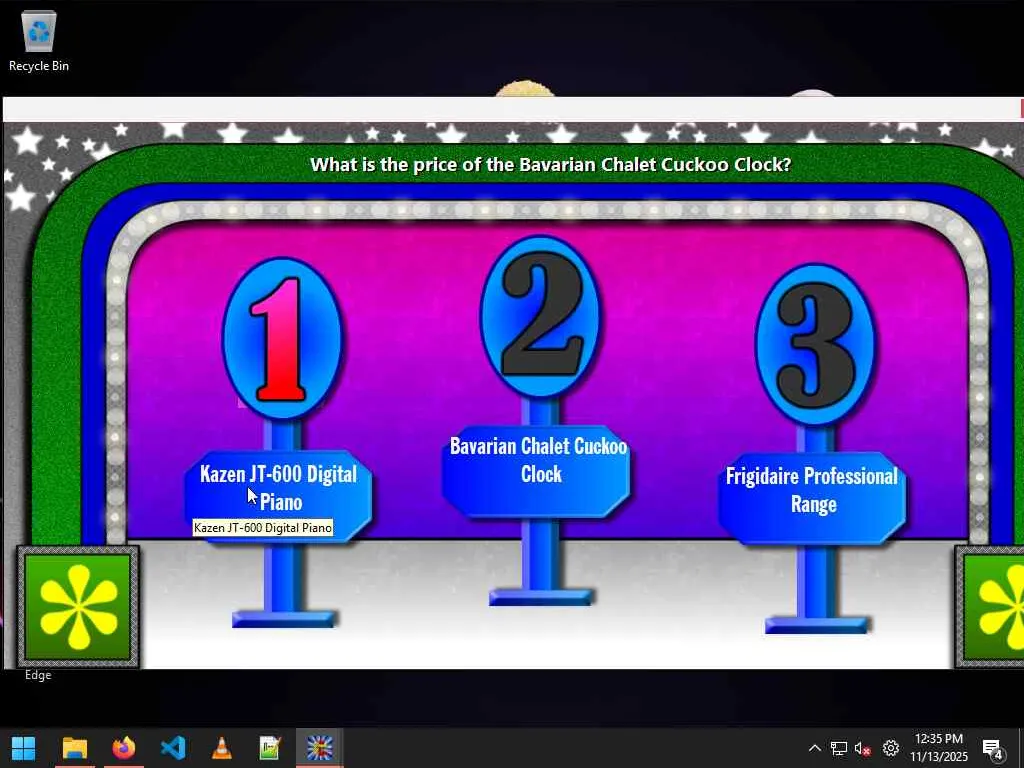Click the muted volume tray icon
The width and height of the screenshot is (1024, 768).
(863, 748)
